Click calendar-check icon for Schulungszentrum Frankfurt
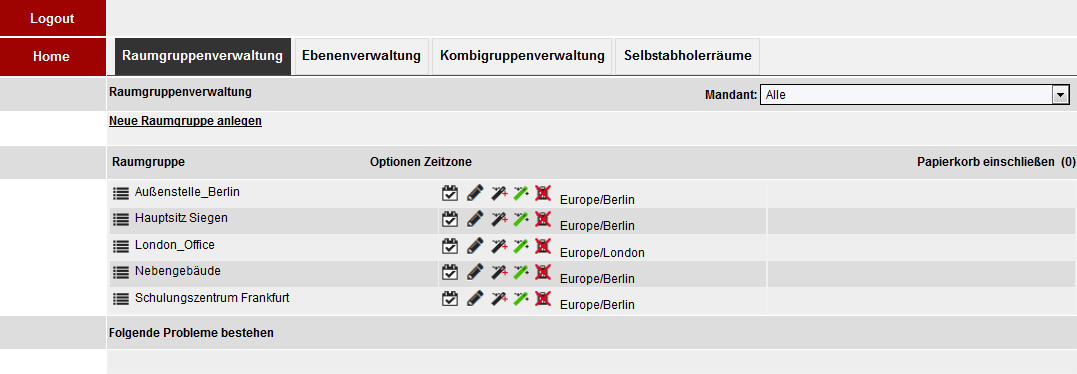The image size is (1077, 374). click(x=449, y=299)
